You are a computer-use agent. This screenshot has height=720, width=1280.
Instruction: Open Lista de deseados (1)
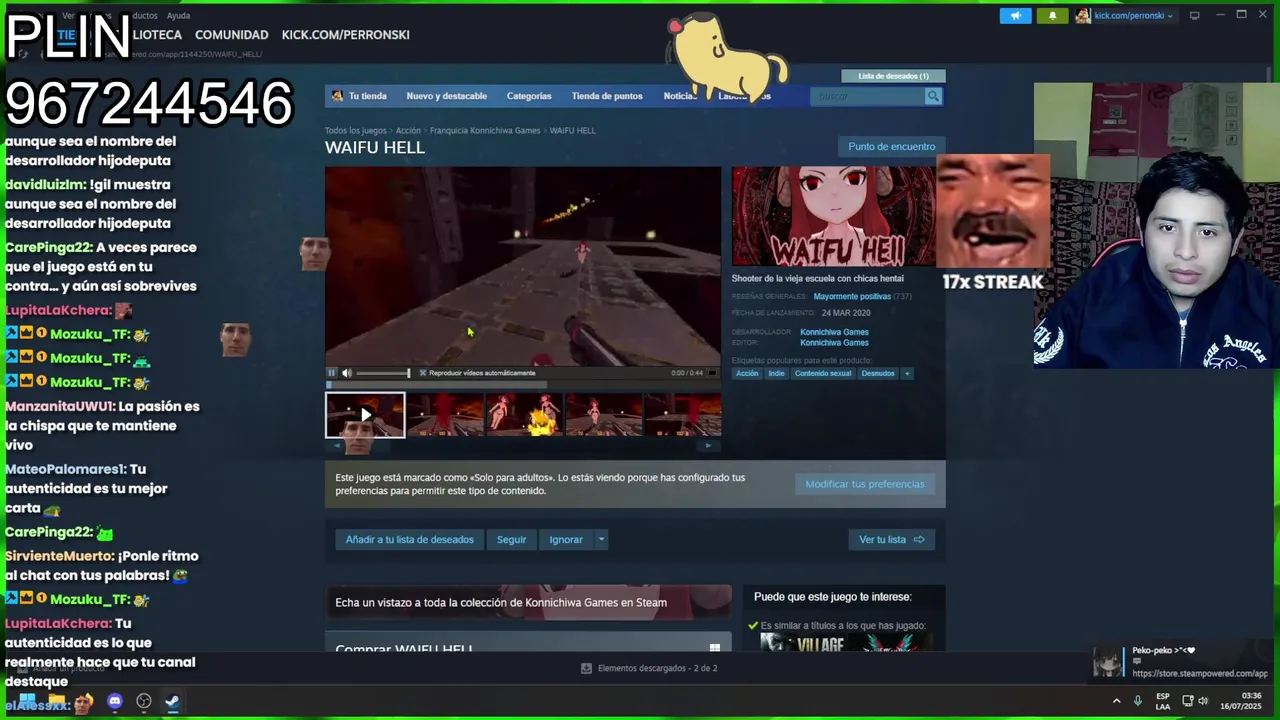tap(893, 76)
